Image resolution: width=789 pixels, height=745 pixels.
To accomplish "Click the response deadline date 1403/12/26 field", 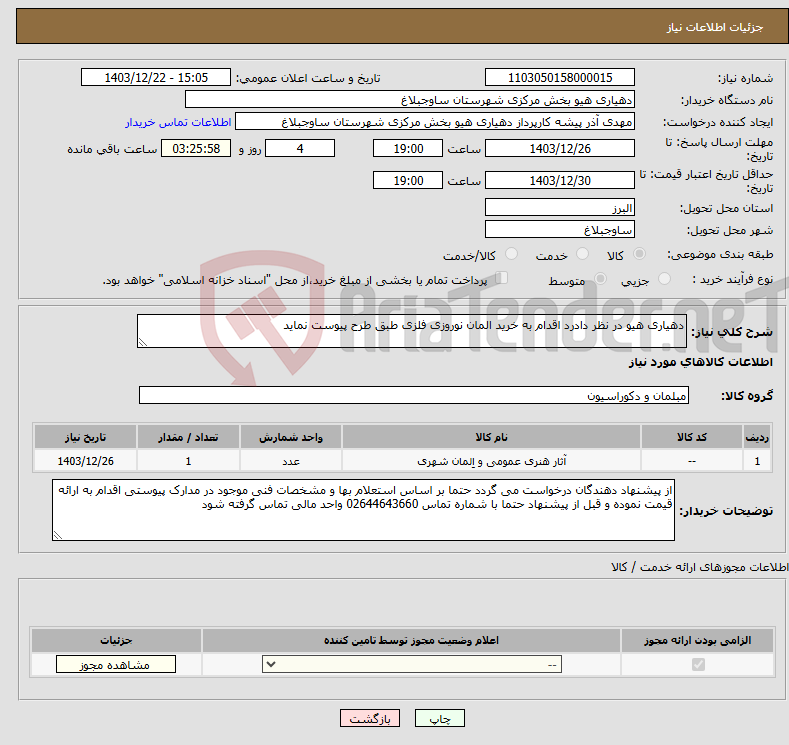I will coord(560,148).
